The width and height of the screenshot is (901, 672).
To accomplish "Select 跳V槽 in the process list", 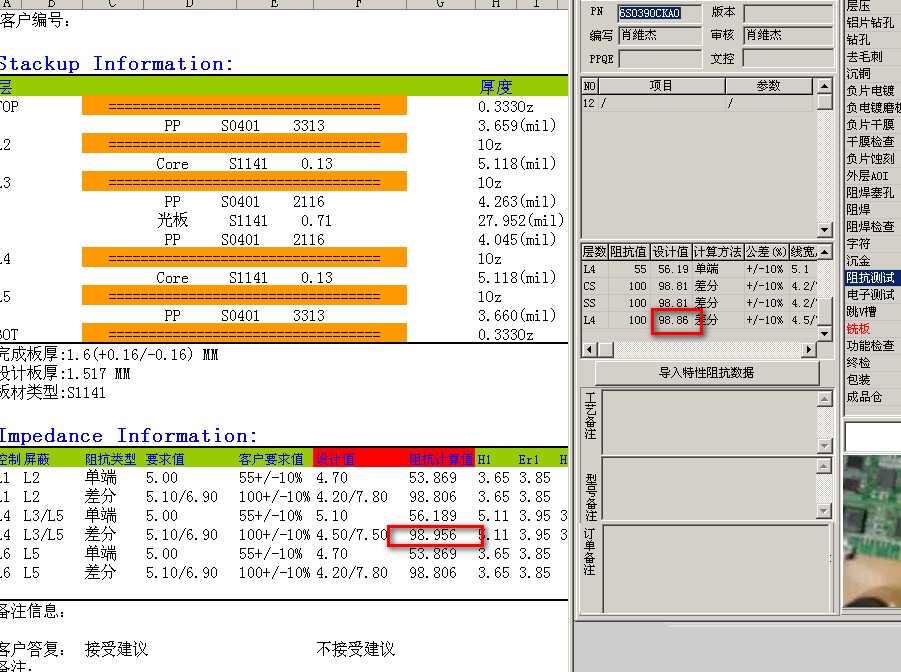I will (861, 312).
